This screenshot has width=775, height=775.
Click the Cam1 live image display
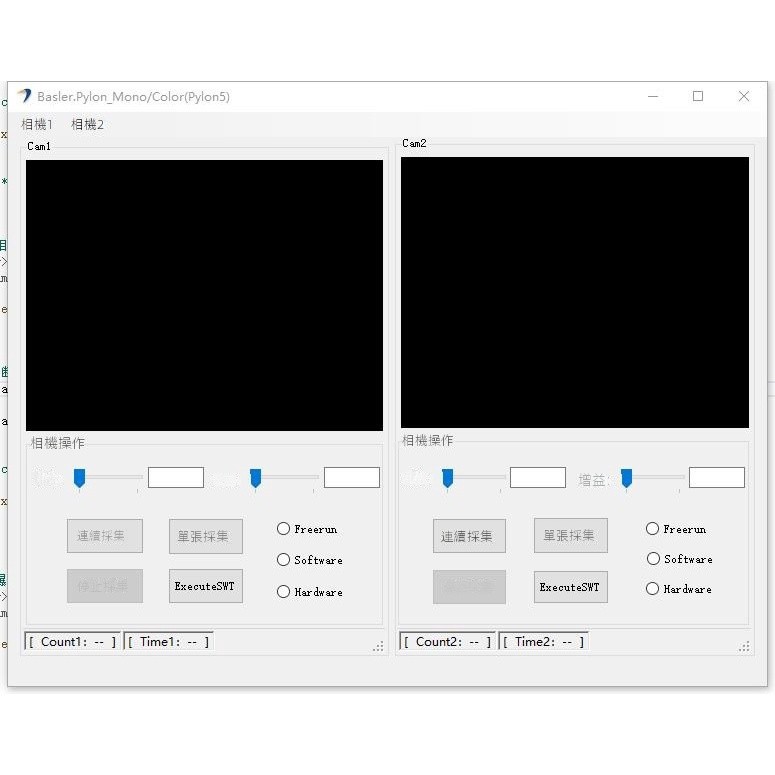point(204,295)
